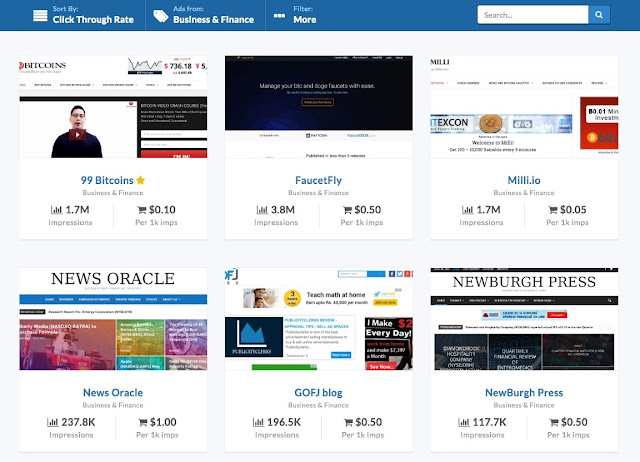Click the cart icon next to $0.05
This screenshot has height=462, width=640.
553,210
